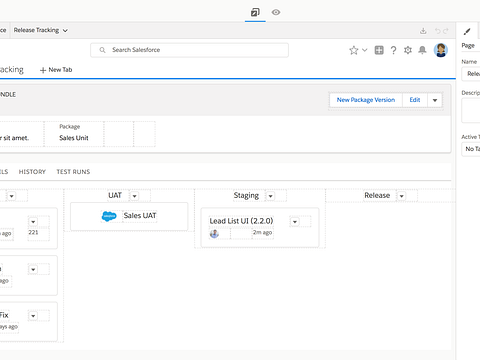Open dropdown on the card showing 221
The width and height of the screenshot is (480, 360).
tap(33, 222)
